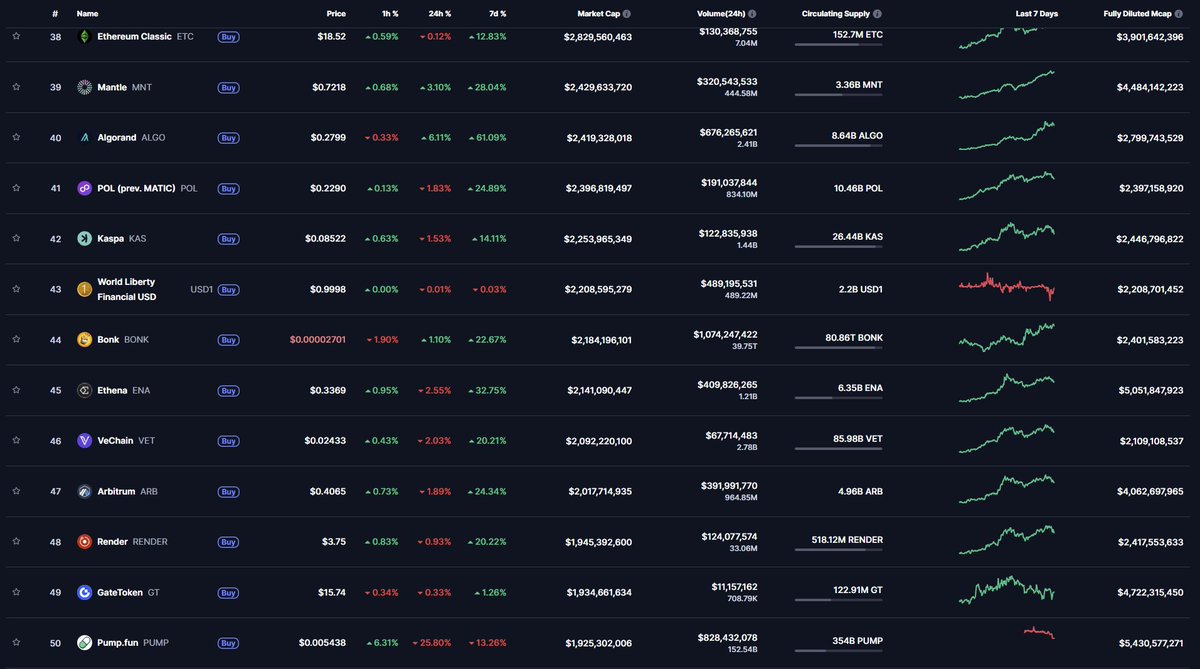Mark Arbitrum with its watchlist star

[16, 491]
